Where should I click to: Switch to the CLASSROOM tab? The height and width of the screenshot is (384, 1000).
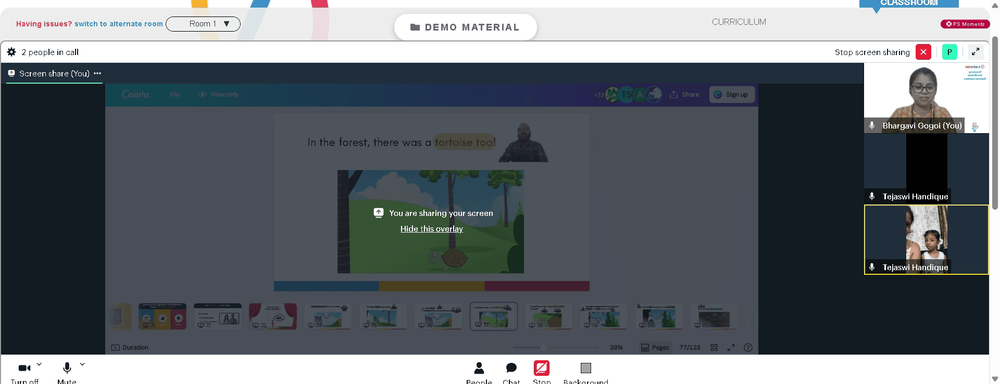(909, 4)
